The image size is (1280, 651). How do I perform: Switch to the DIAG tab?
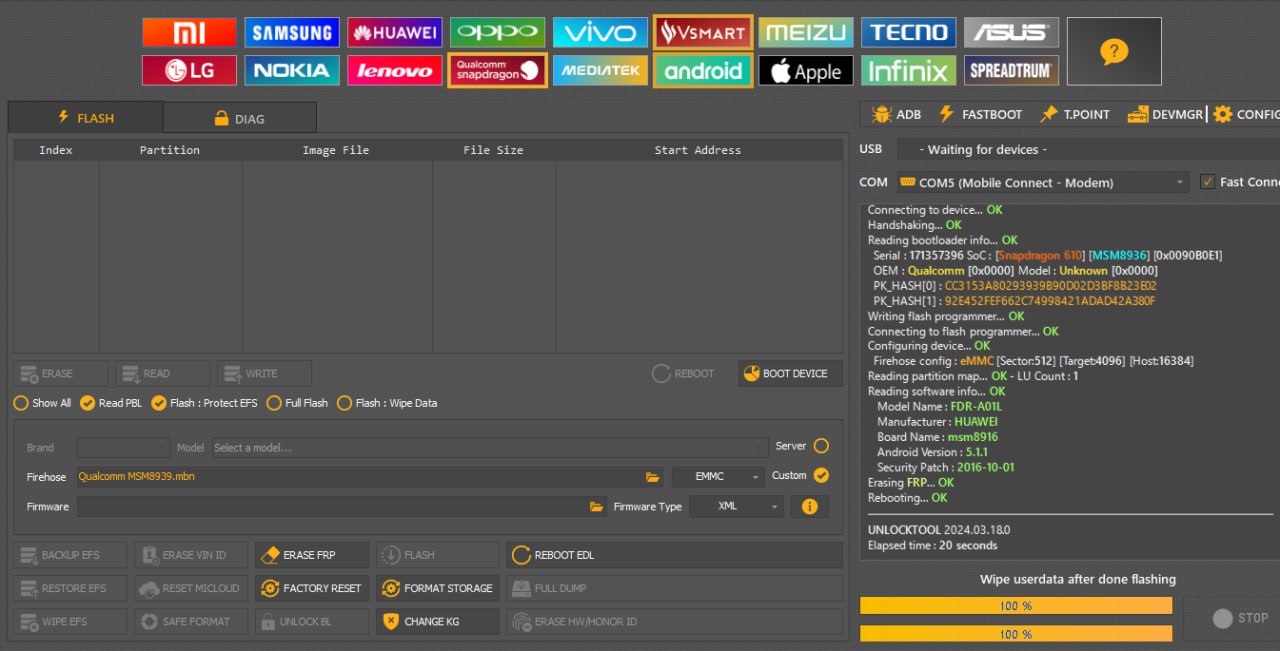point(240,118)
